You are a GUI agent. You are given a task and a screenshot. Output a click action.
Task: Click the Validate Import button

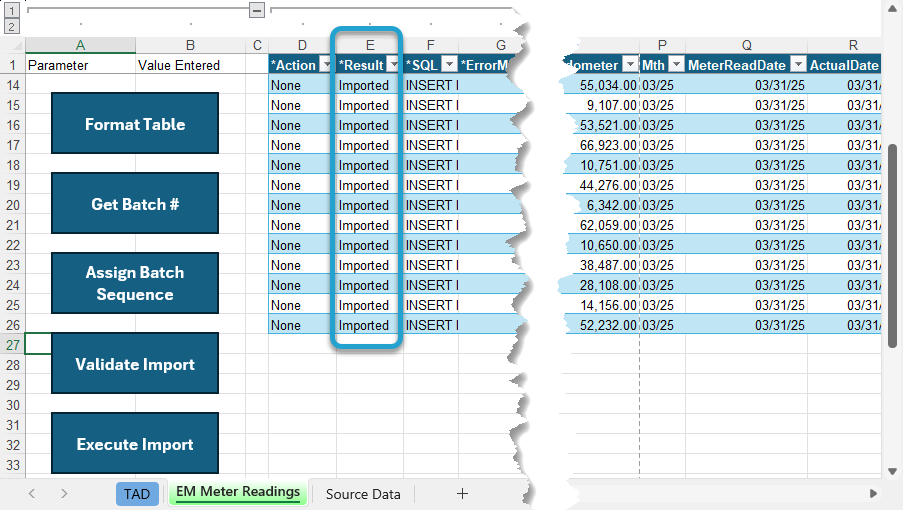coord(135,363)
